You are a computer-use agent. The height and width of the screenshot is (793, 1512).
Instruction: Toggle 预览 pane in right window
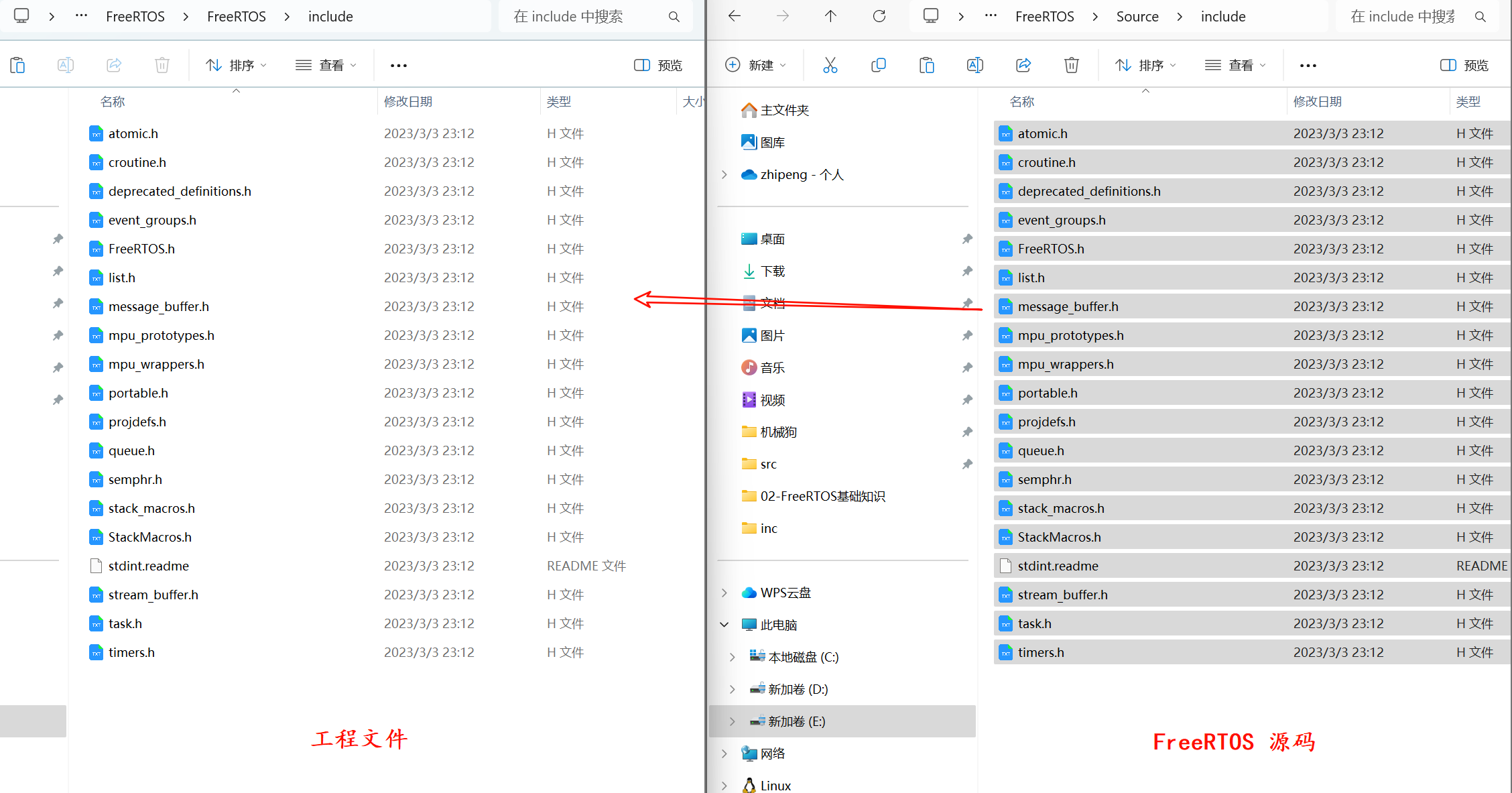pyautogui.click(x=1464, y=65)
